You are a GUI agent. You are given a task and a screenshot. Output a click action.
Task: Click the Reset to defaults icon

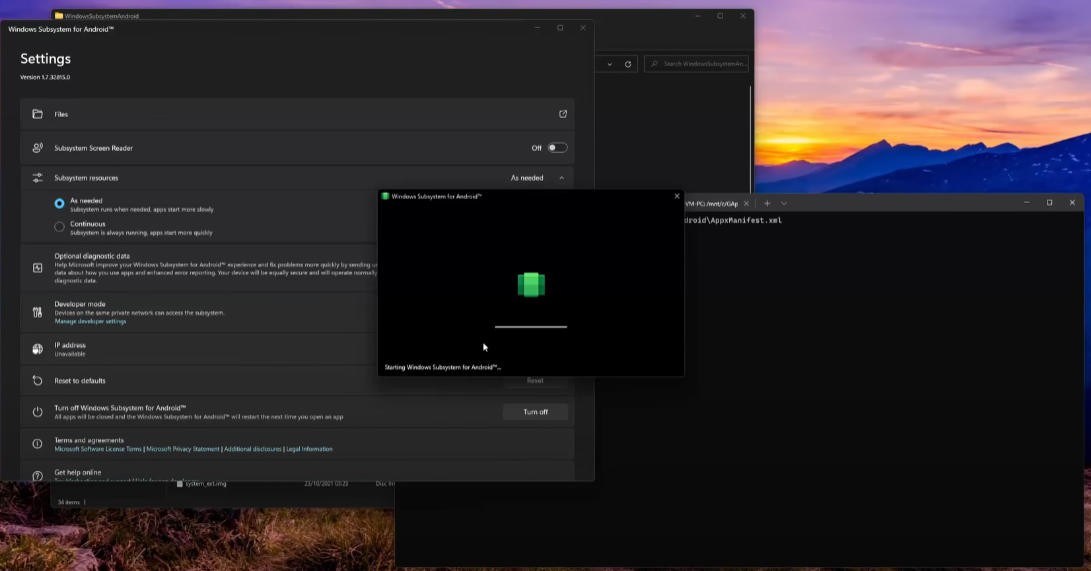point(38,380)
